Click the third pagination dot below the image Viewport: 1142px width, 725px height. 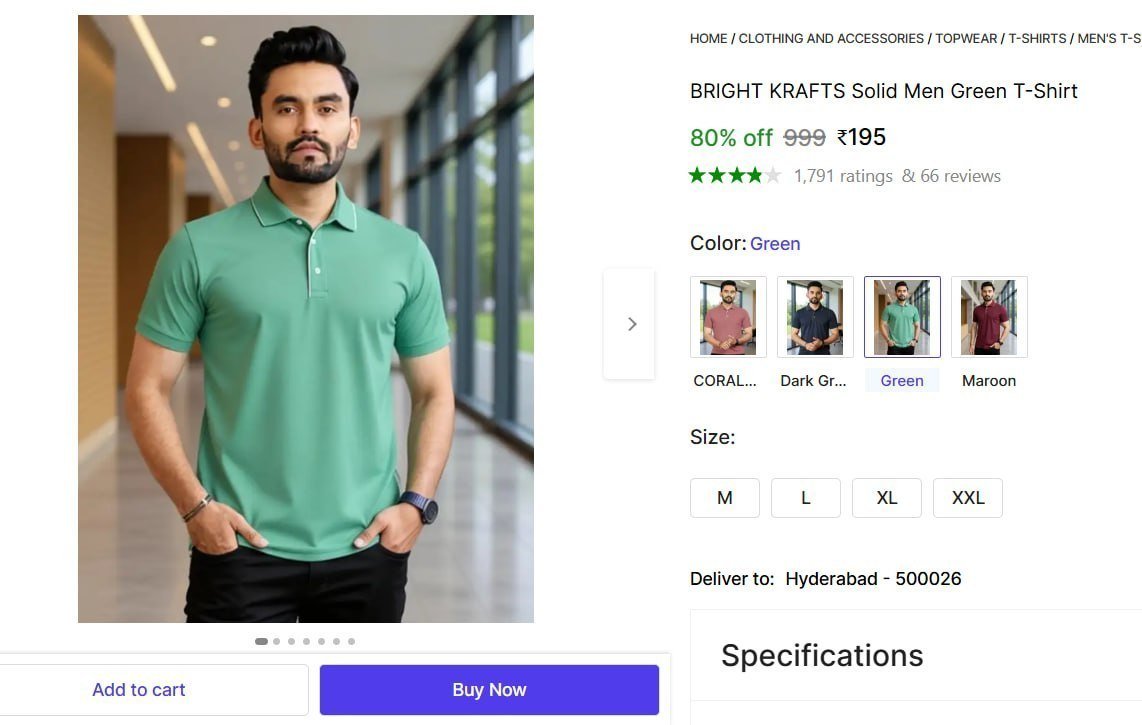tap(290, 641)
